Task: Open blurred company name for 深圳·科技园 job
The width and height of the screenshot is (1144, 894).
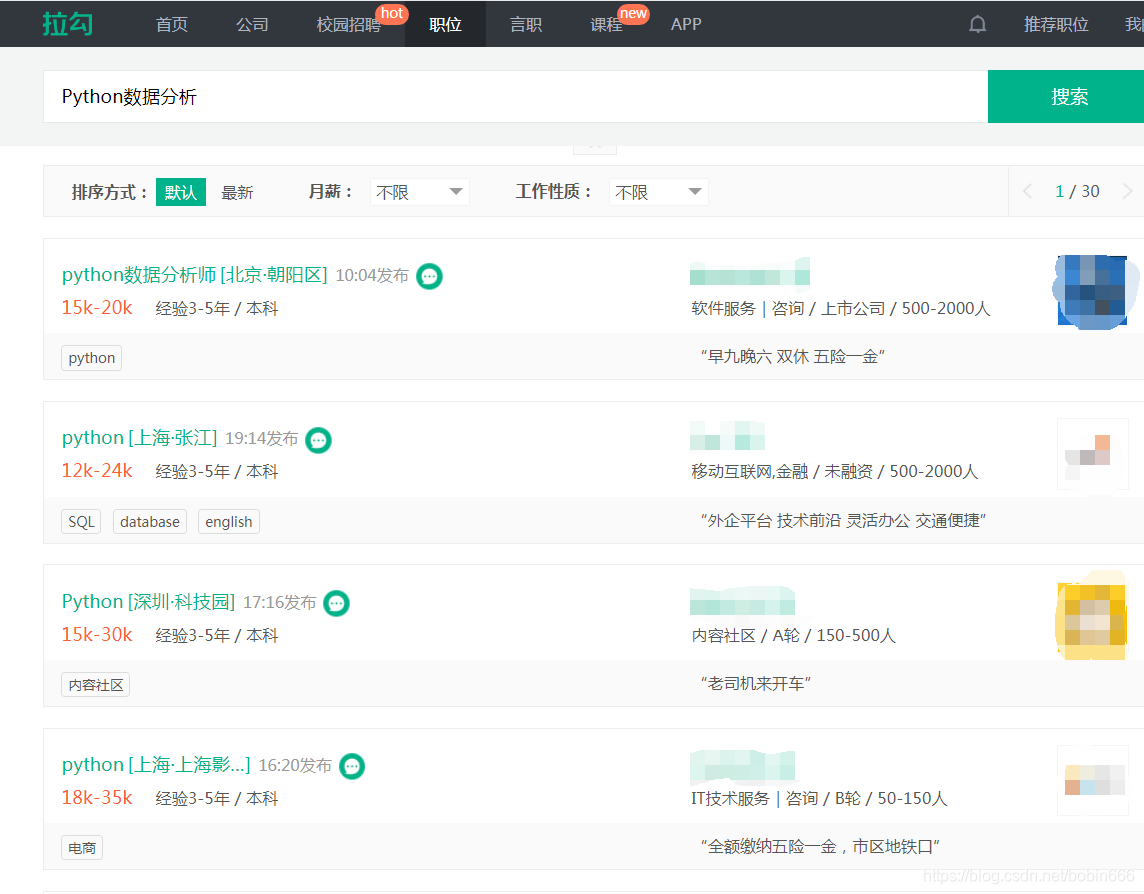Action: pyautogui.click(x=743, y=600)
